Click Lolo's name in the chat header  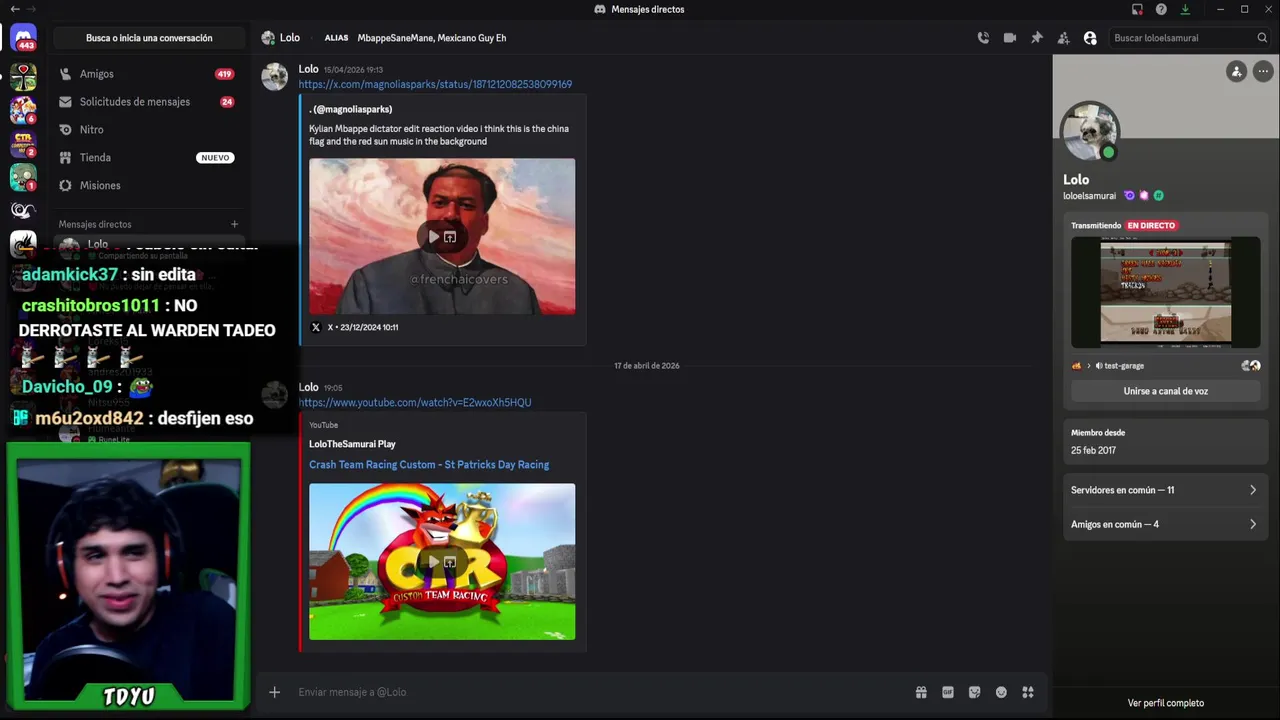pos(290,38)
